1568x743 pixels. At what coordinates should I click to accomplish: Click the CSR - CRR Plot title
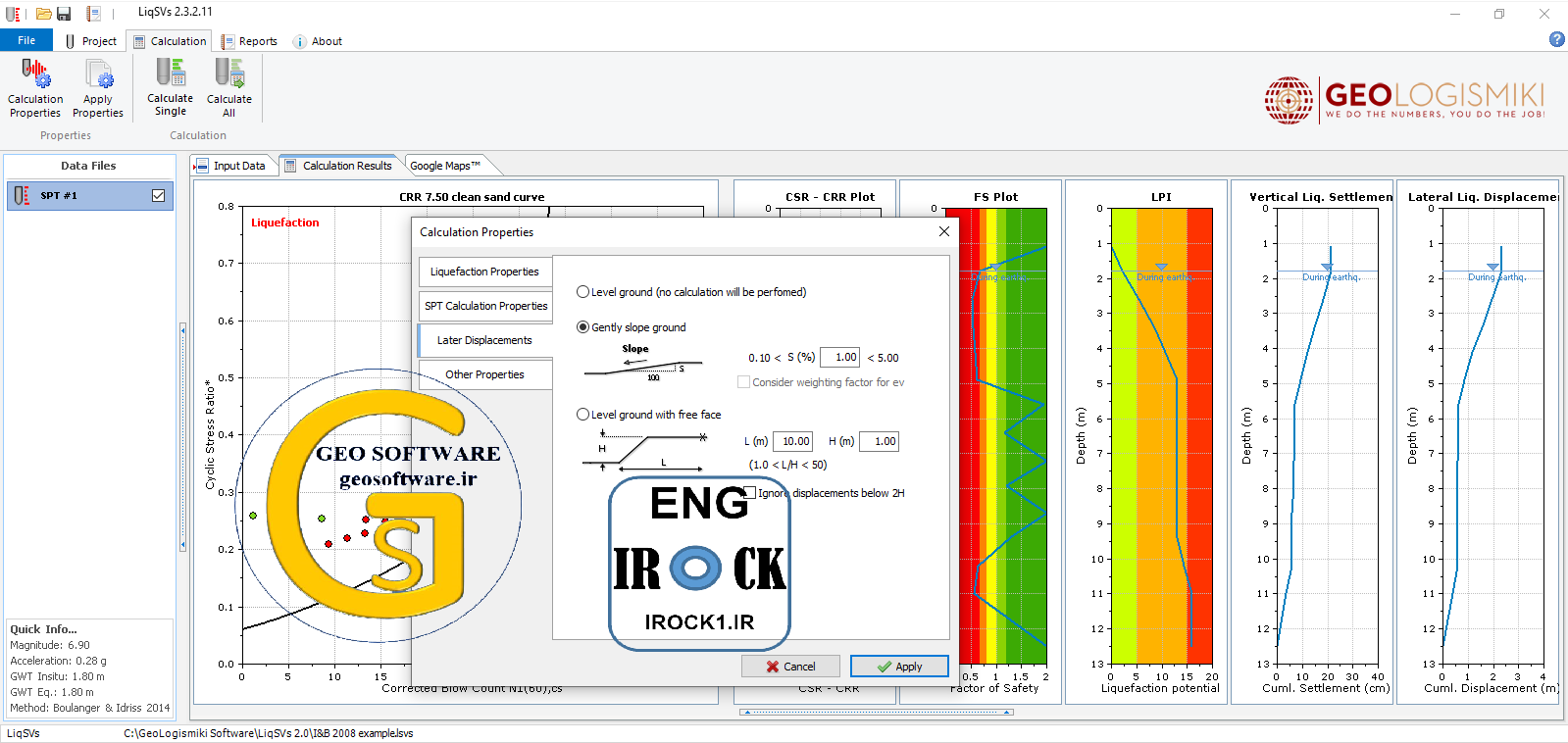point(830,197)
